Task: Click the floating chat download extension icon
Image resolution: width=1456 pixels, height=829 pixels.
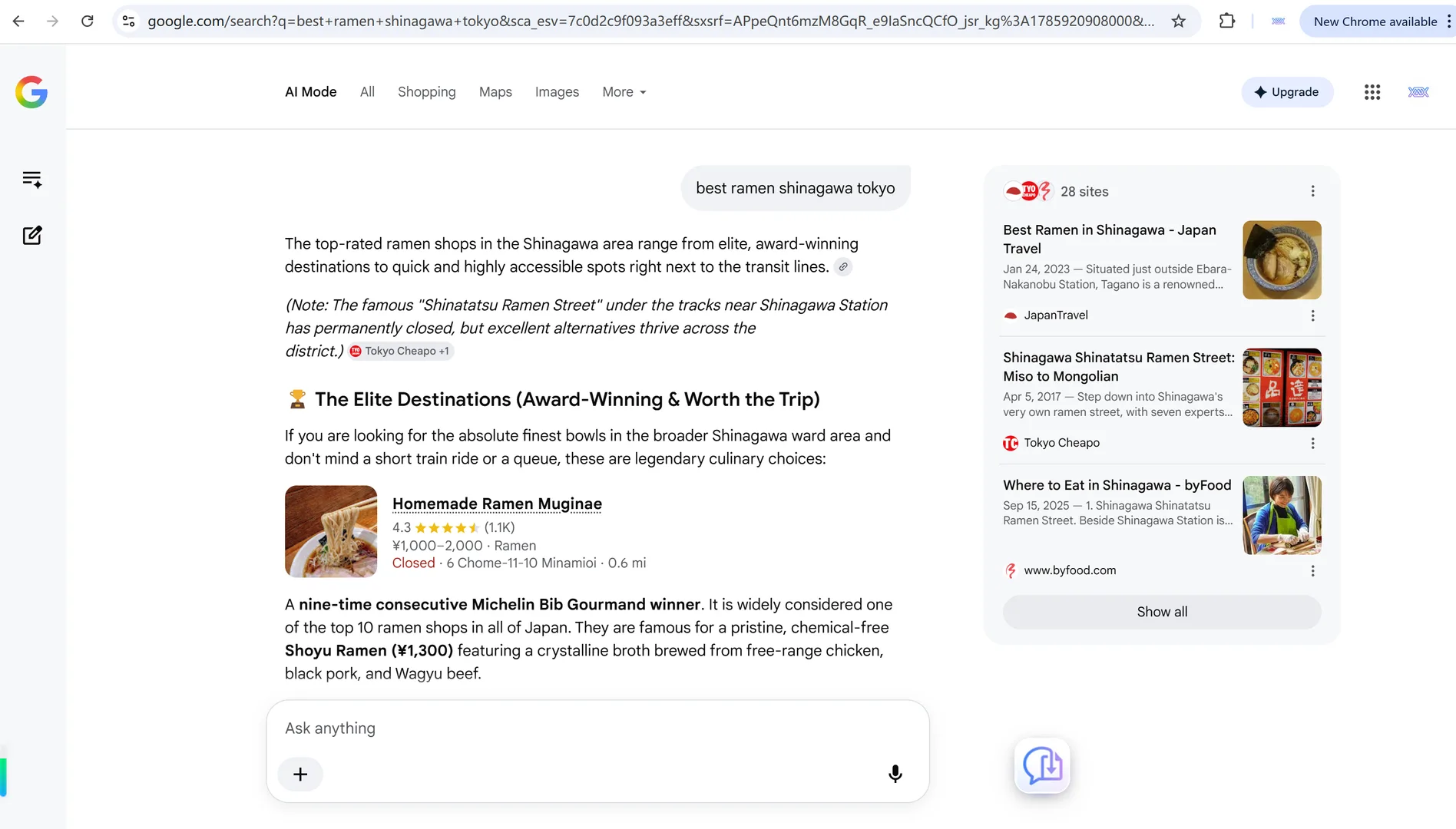Action: point(1042,765)
